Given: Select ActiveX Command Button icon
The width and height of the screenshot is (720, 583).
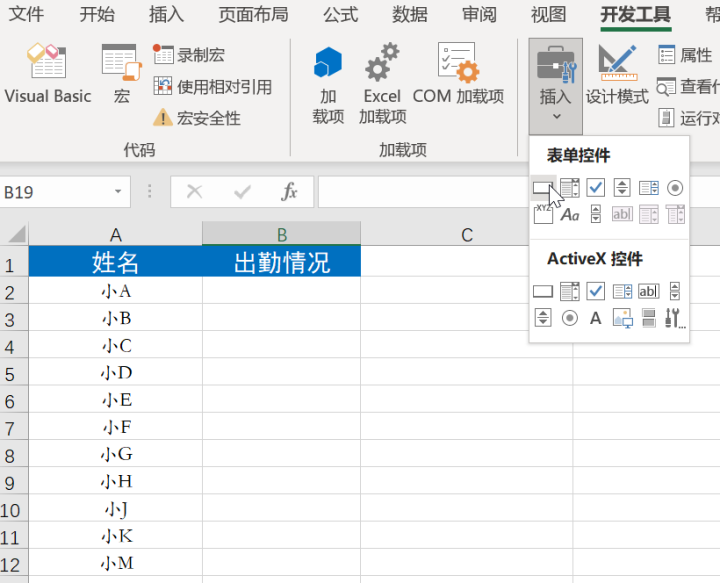Looking at the screenshot, I should (543, 291).
